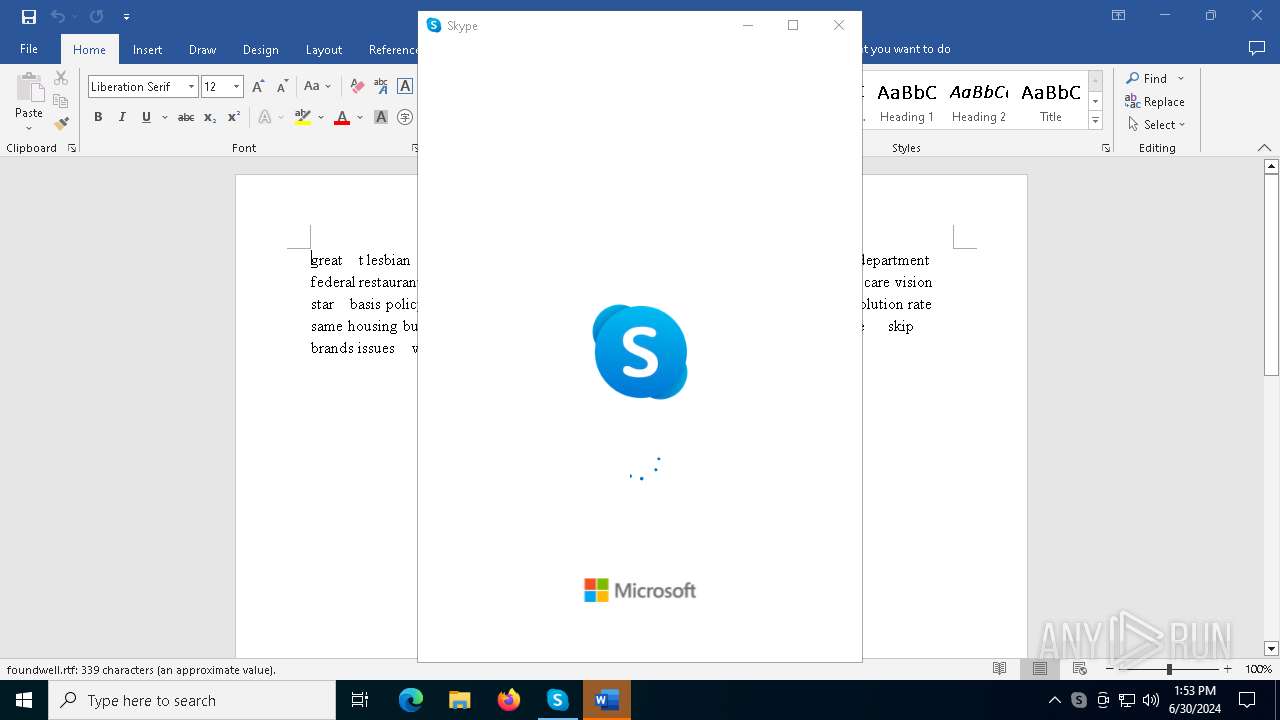Open Styles pane dialog launcher

coord(1106,148)
